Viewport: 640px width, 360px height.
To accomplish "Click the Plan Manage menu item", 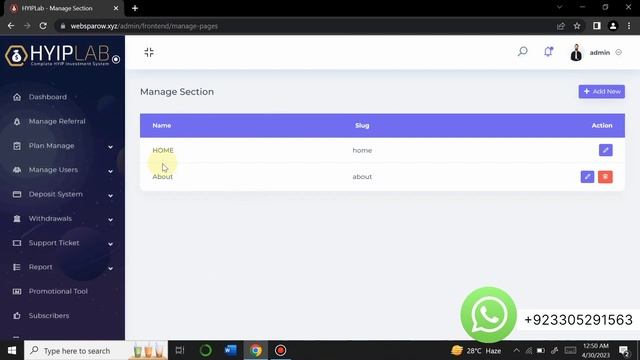I will (x=51, y=146).
